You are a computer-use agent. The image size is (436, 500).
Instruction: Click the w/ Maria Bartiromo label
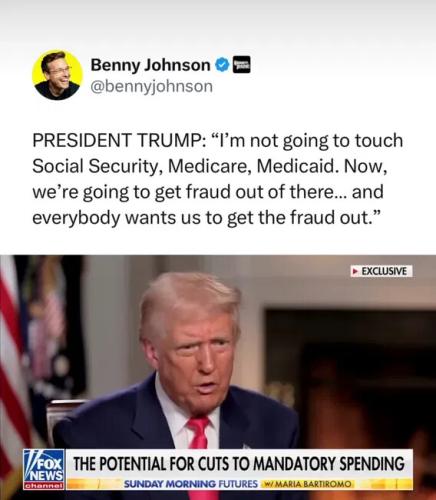point(307,484)
